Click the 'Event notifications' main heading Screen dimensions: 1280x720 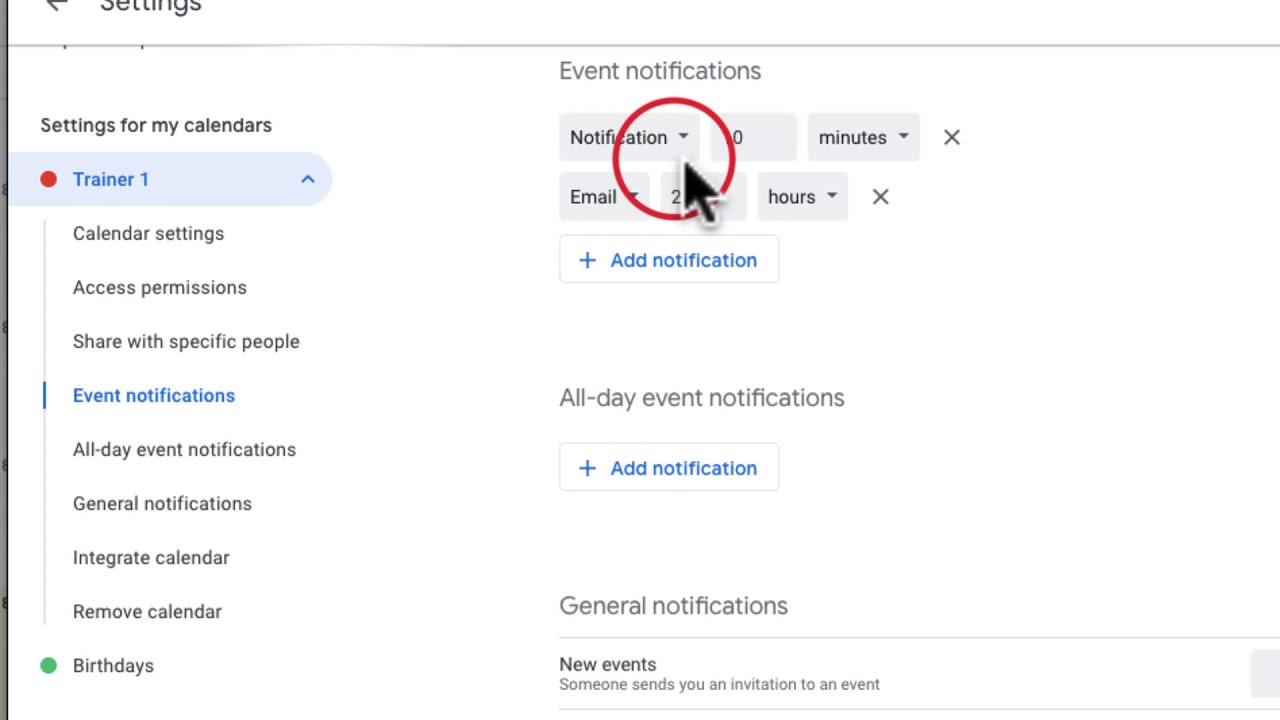660,71
